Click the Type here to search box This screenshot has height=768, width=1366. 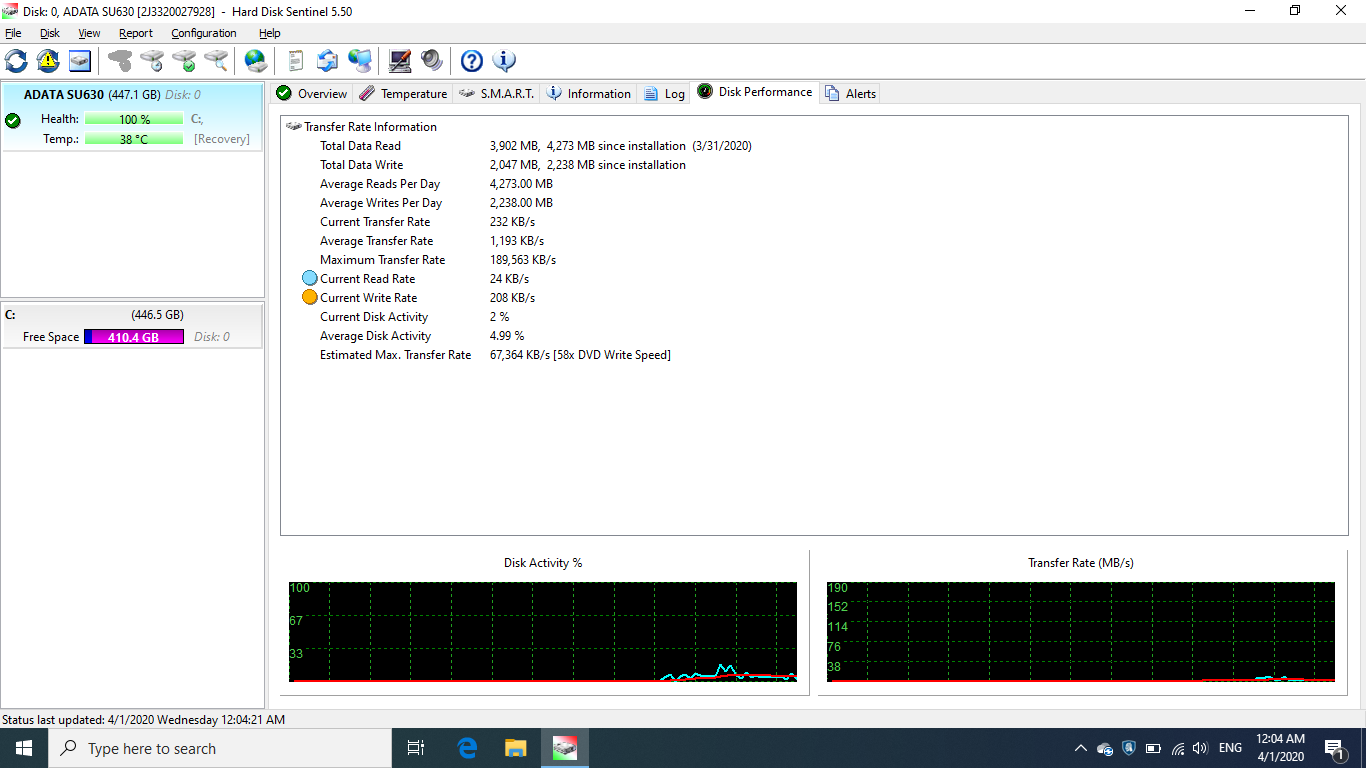point(220,748)
